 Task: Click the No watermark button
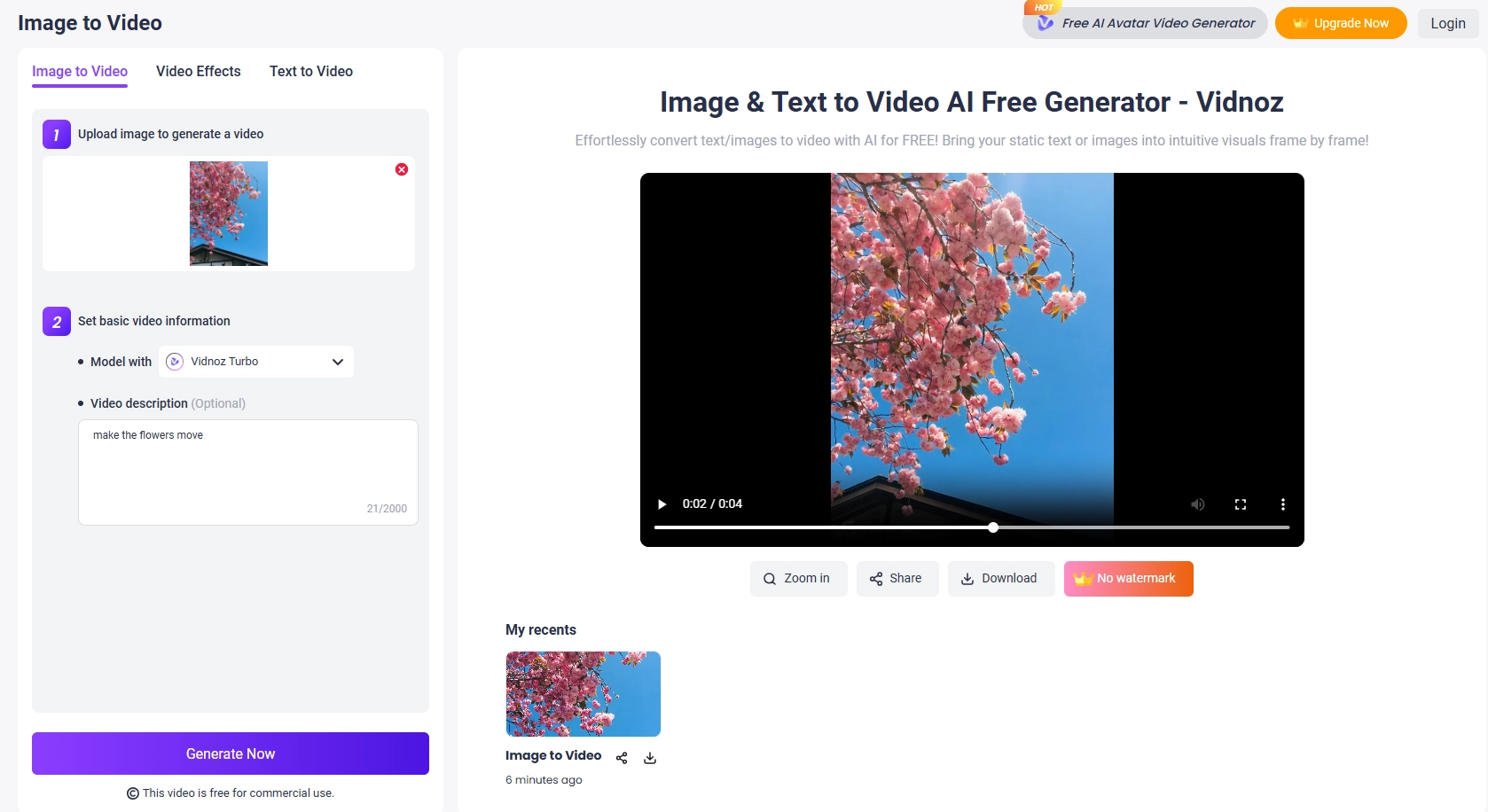(x=1128, y=578)
